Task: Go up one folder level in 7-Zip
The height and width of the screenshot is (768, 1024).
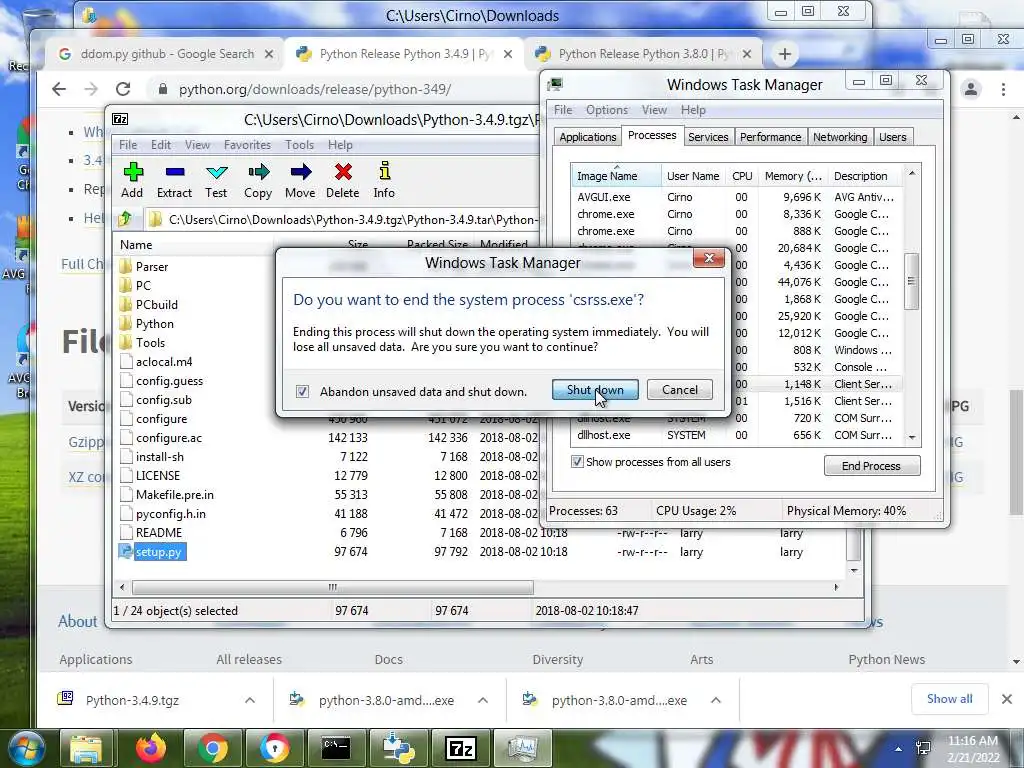Action: 125,219
